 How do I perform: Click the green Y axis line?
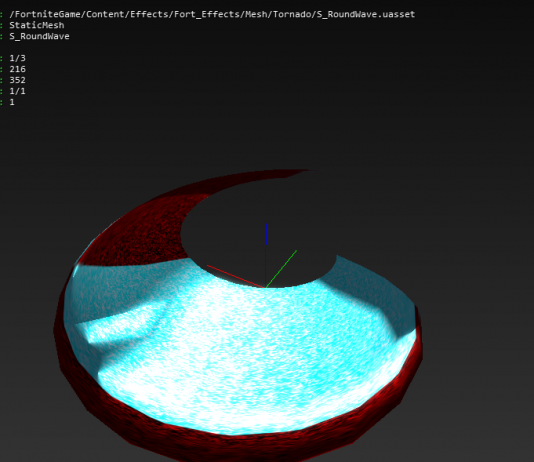(x=281, y=269)
